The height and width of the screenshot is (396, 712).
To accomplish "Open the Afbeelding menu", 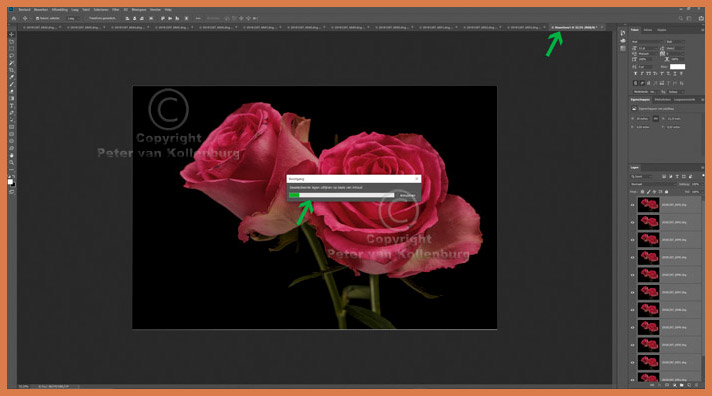I will pyautogui.click(x=59, y=10).
